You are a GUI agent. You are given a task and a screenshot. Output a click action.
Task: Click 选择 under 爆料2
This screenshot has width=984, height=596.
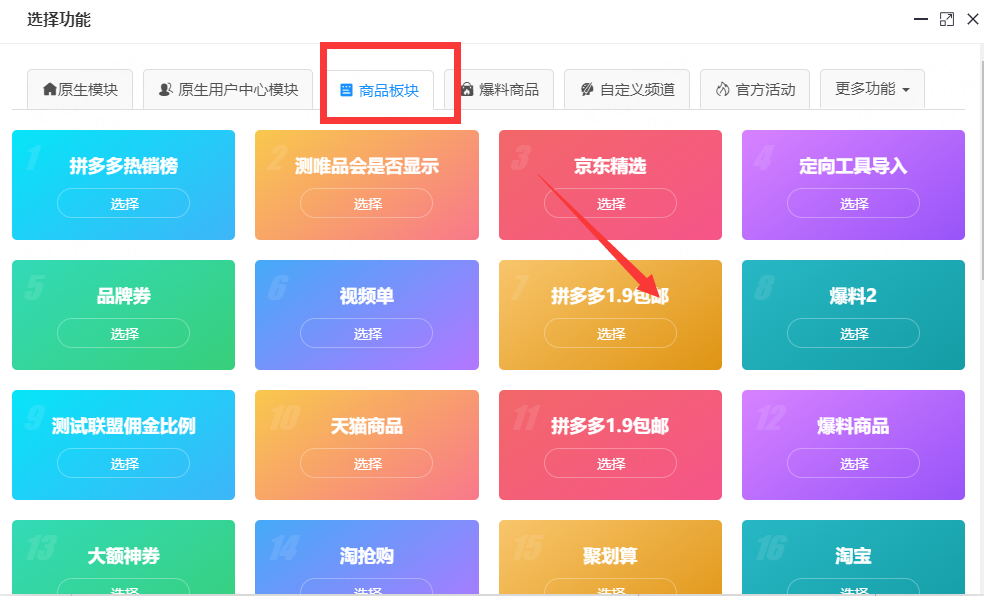coord(853,333)
